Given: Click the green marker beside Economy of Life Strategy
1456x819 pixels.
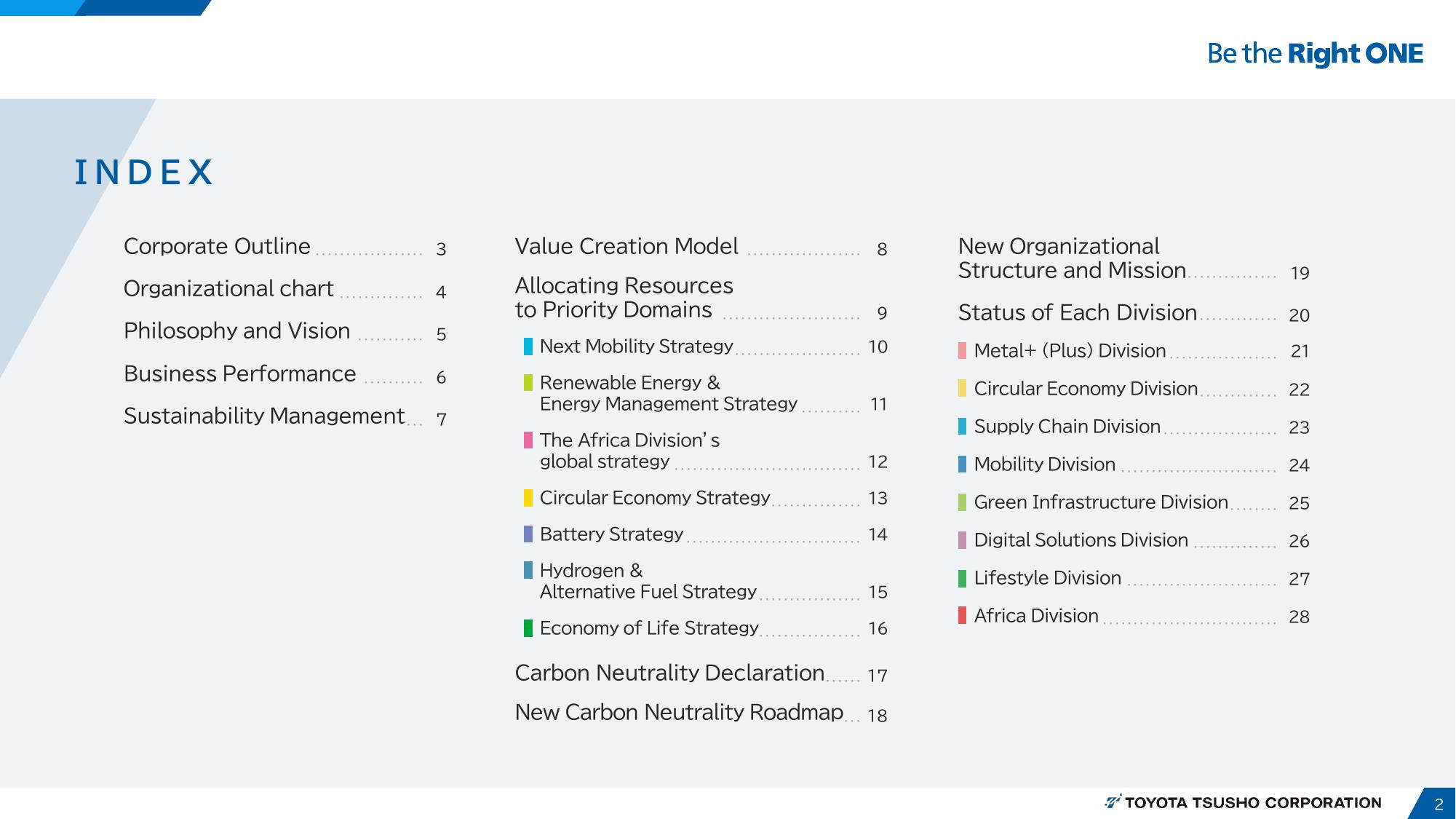Looking at the screenshot, I should (528, 628).
